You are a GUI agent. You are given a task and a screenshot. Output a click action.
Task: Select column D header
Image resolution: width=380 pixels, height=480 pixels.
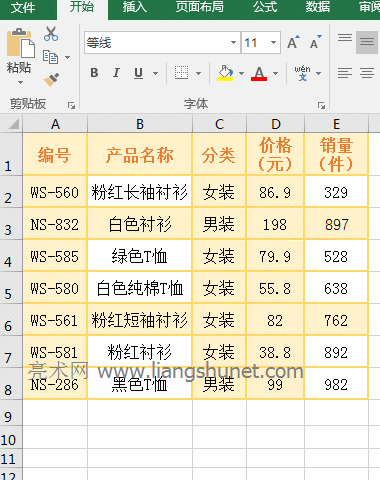point(275,124)
